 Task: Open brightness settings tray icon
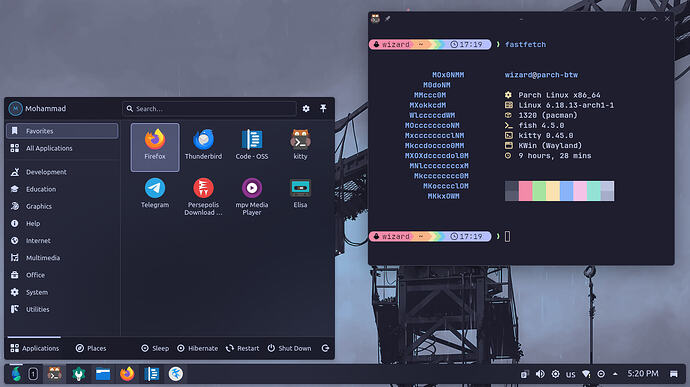click(x=555, y=374)
